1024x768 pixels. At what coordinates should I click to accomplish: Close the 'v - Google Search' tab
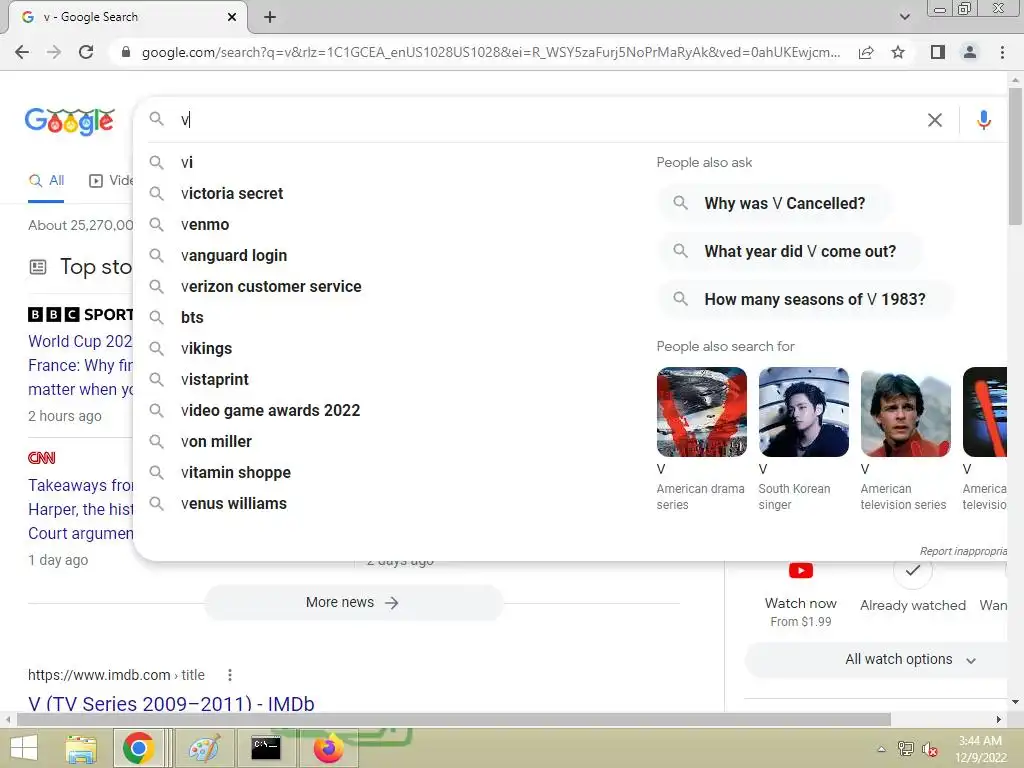click(232, 17)
